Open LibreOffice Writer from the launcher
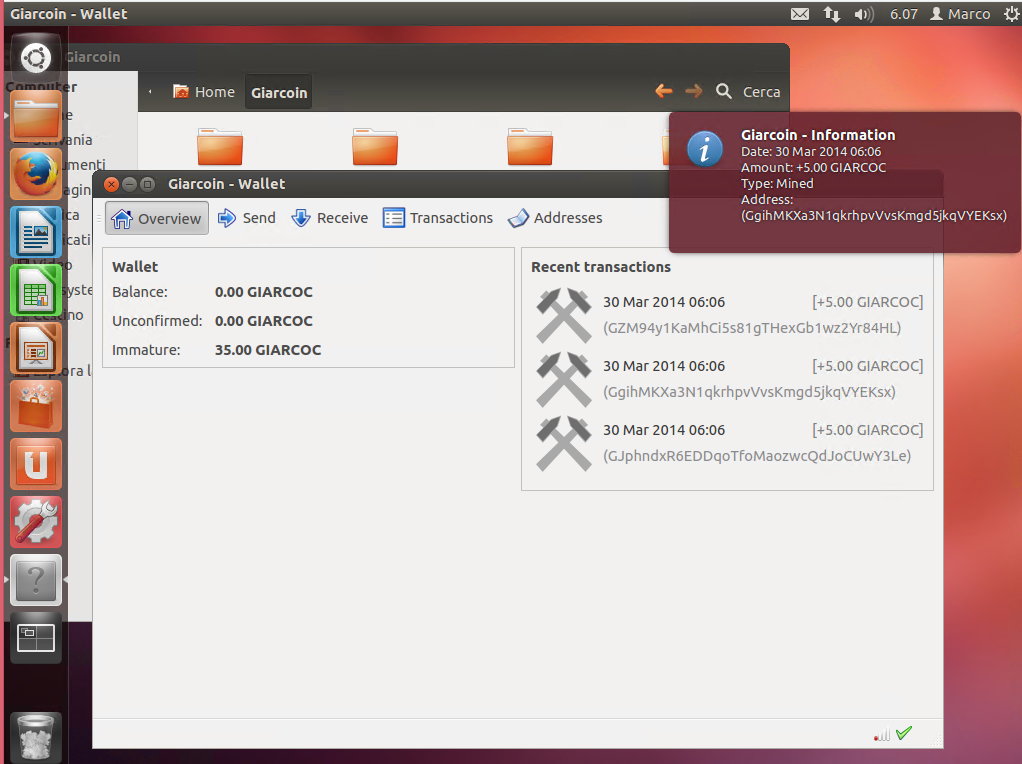 tap(36, 232)
